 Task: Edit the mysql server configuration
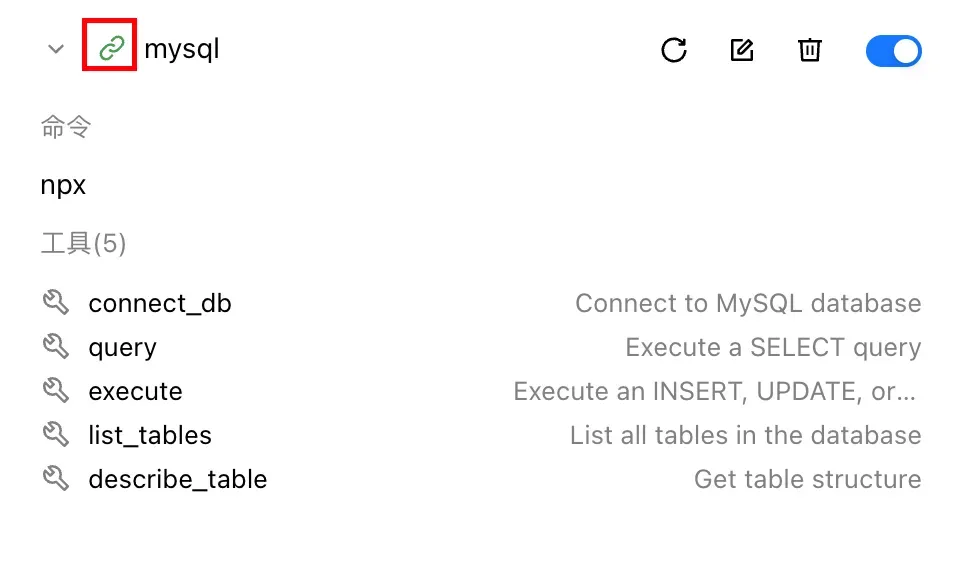(x=742, y=50)
